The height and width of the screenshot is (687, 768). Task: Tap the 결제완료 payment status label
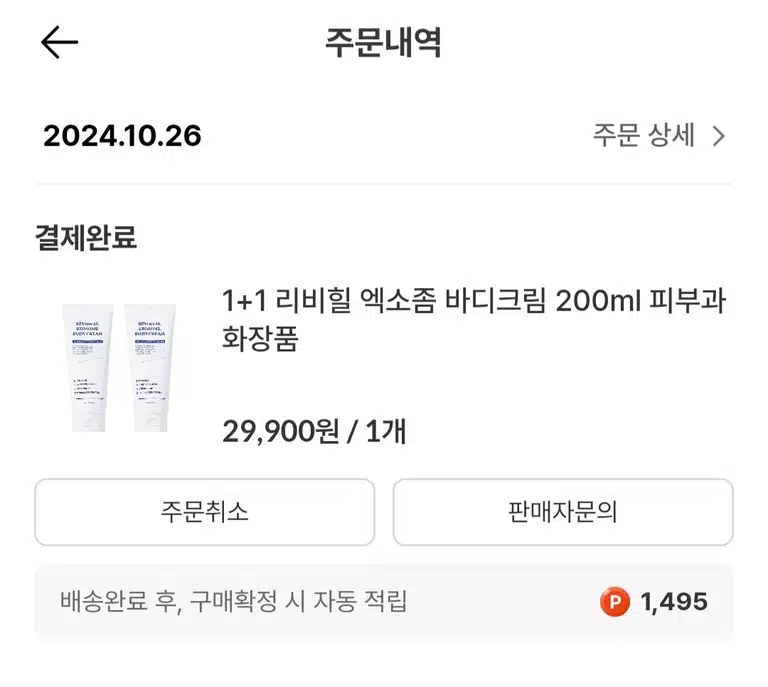[x=86, y=237]
